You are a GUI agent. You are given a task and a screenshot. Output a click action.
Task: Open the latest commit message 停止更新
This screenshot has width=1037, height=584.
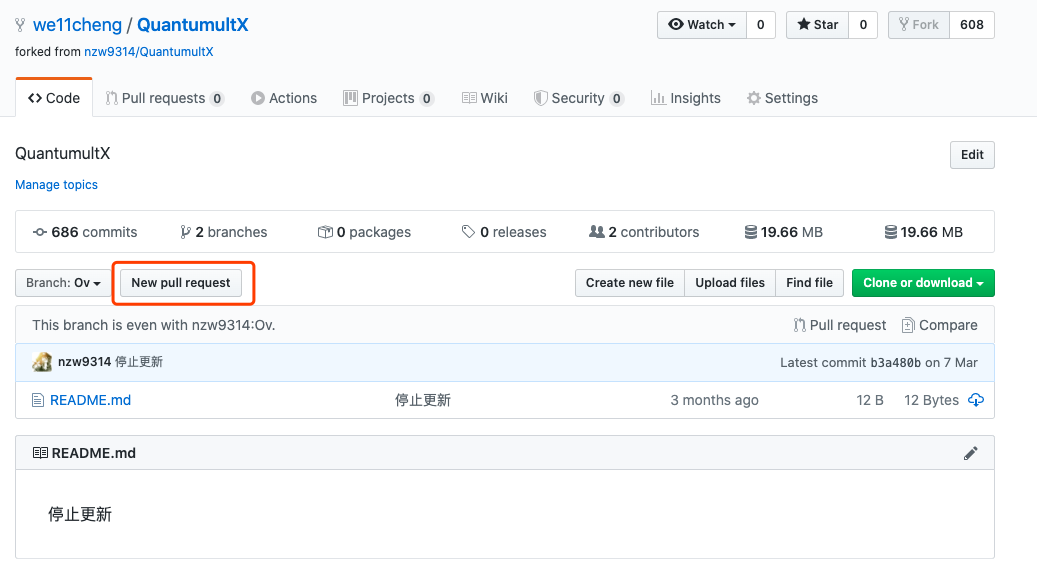pyautogui.click(x=139, y=362)
